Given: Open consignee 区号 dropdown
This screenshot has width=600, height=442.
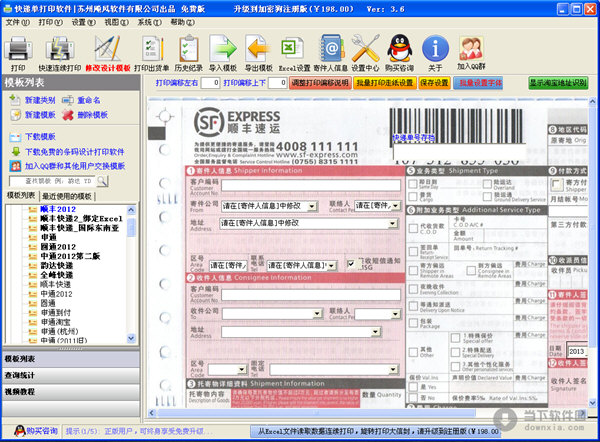Looking at the screenshot, I should pyautogui.click(x=242, y=369).
